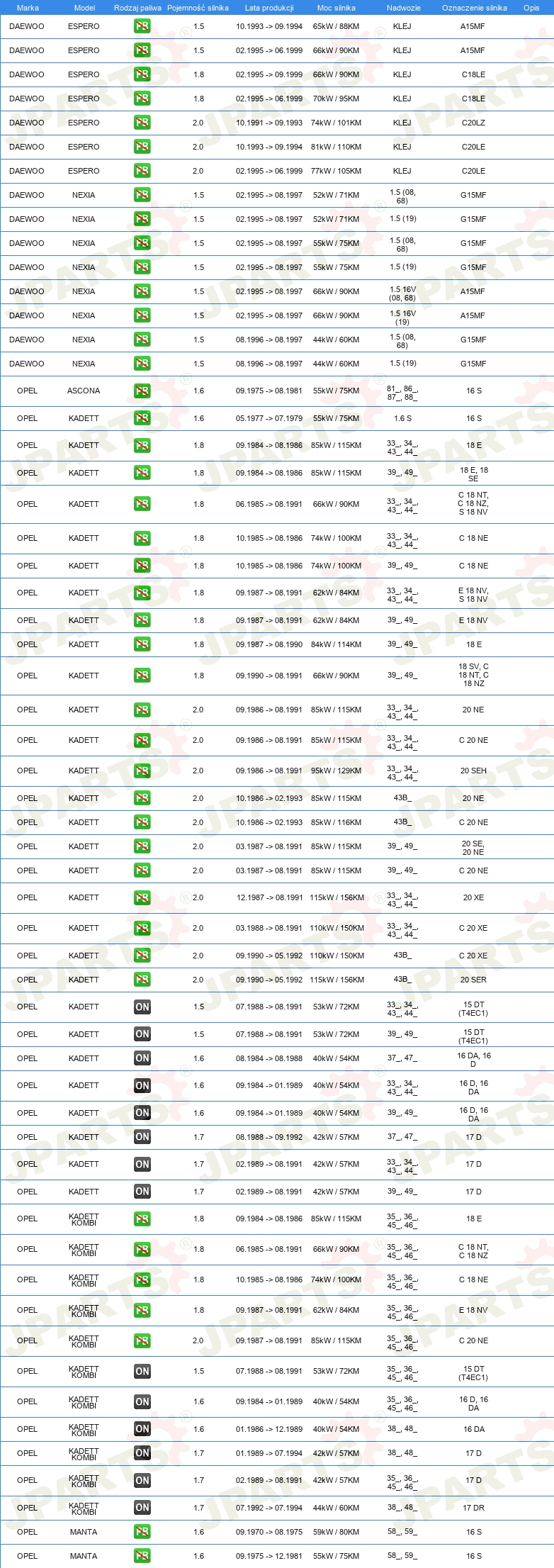
Task: Select the 65kW / 88KM power cell
Action: click(336, 26)
